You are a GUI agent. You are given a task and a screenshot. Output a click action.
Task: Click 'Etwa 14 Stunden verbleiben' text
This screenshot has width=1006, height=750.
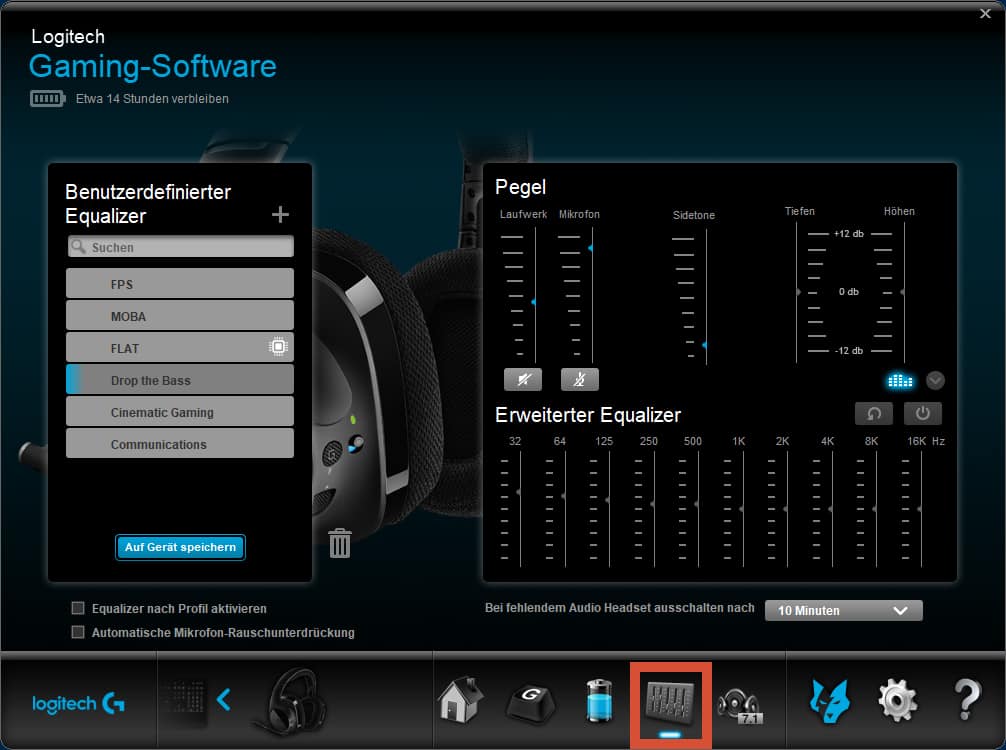coord(152,98)
